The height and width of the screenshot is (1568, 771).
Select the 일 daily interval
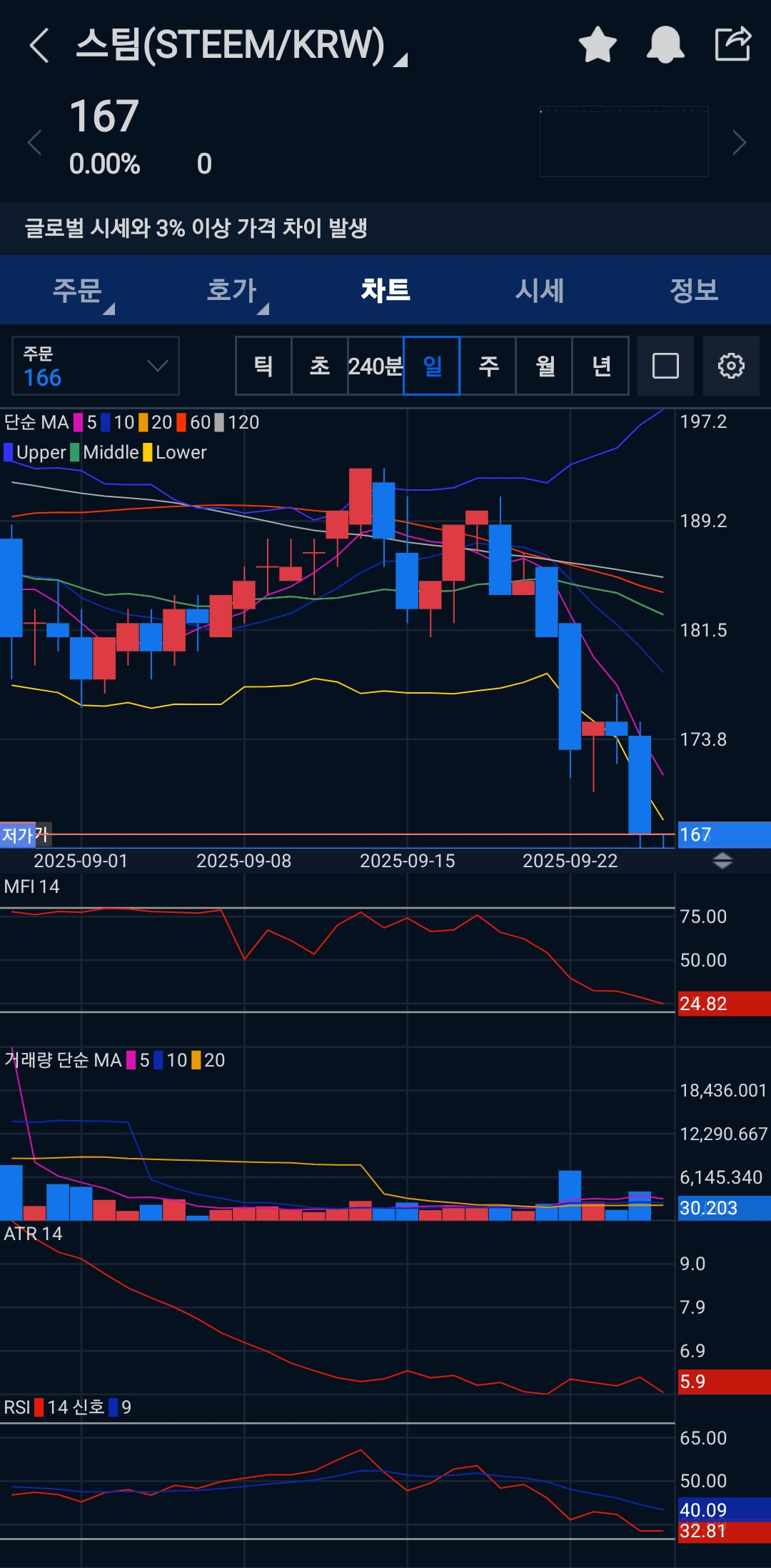click(432, 366)
